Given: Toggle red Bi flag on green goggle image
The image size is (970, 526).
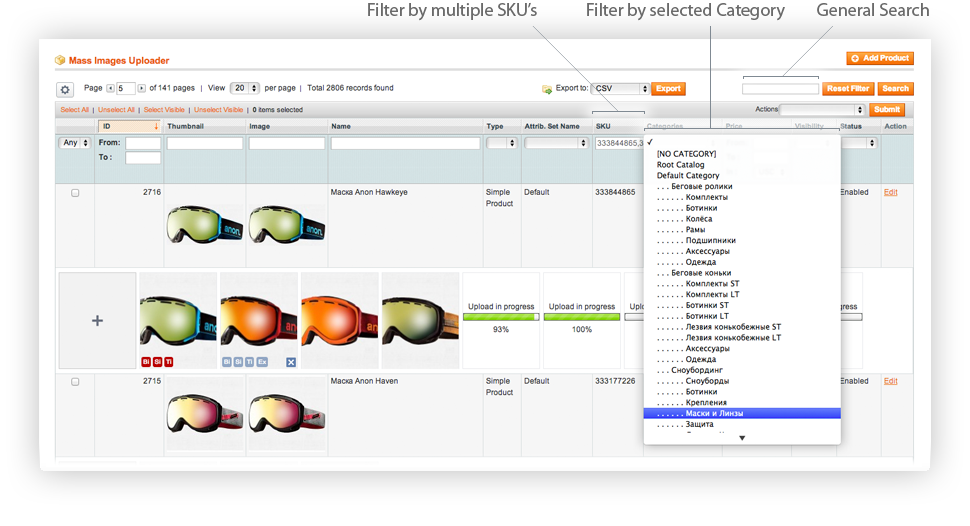Looking at the screenshot, I should [146, 361].
